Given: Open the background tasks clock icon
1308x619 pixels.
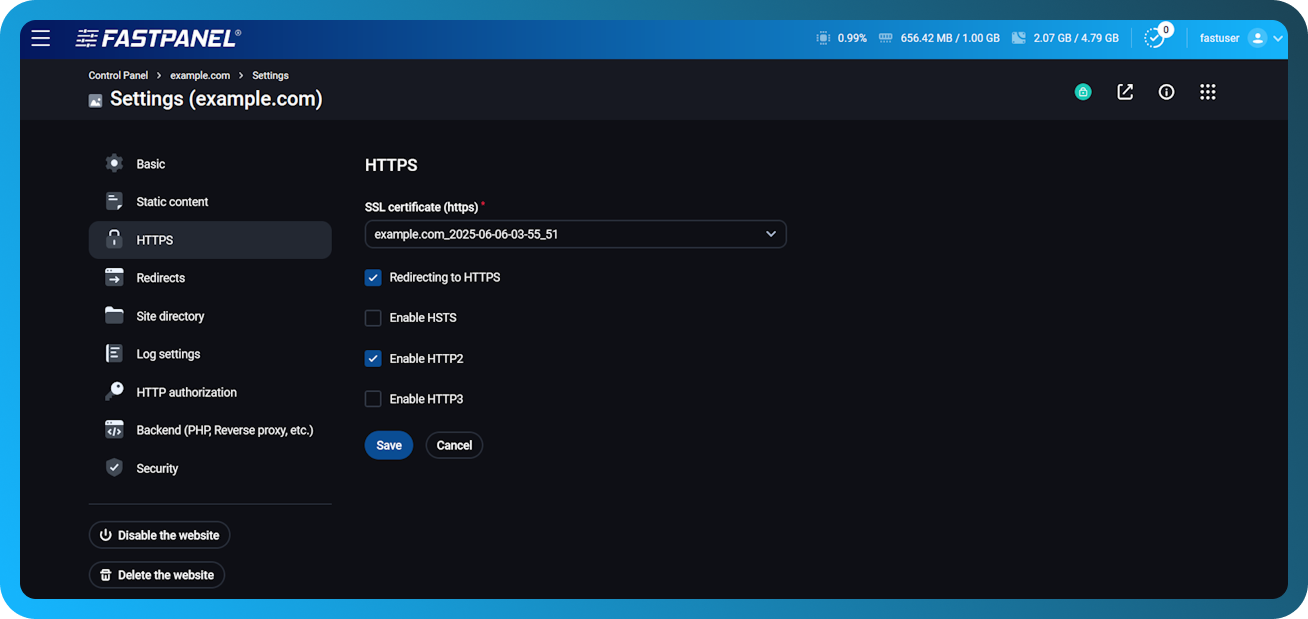Looking at the screenshot, I should (1154, 39).
